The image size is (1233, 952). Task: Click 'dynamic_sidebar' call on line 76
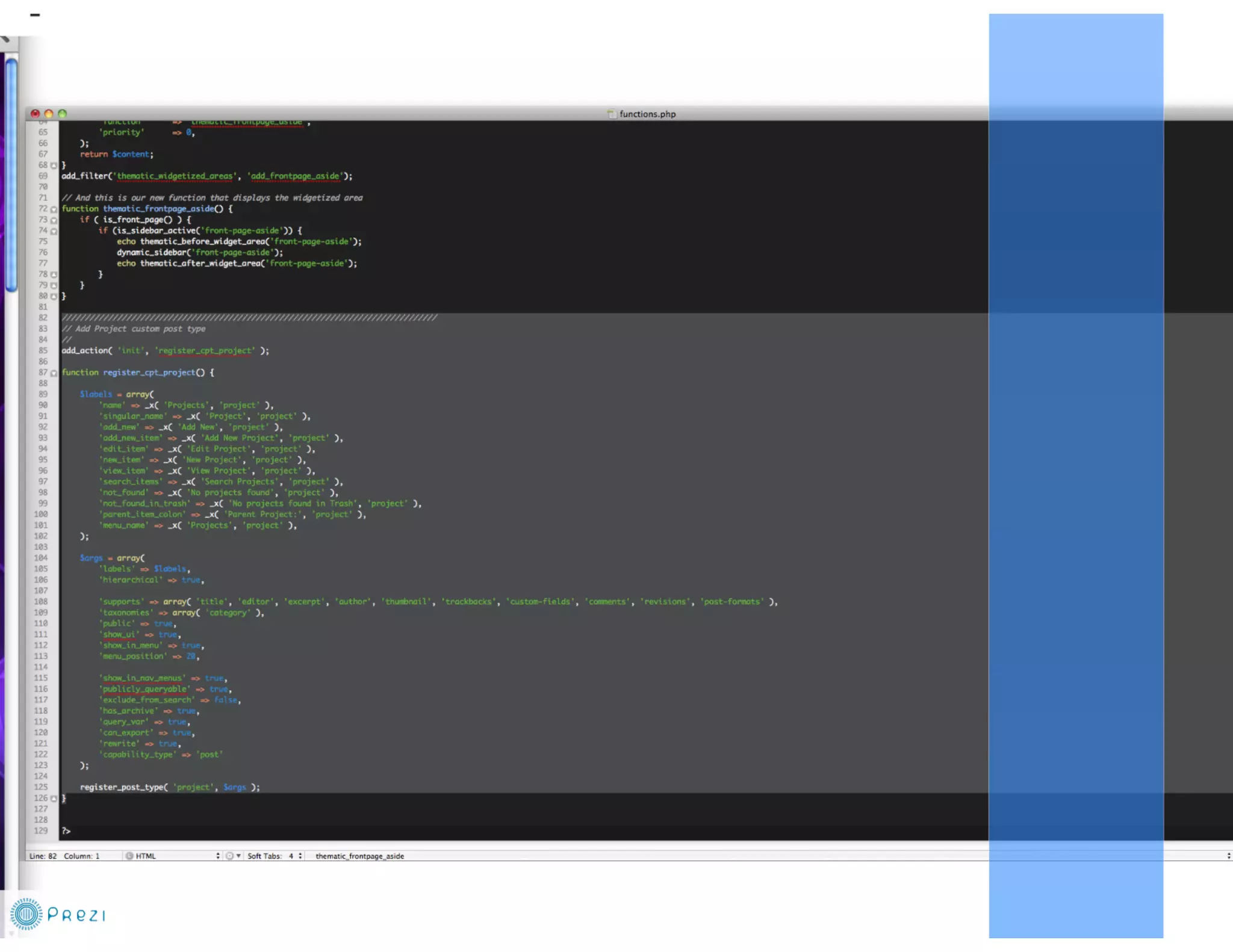coord(200,252)
